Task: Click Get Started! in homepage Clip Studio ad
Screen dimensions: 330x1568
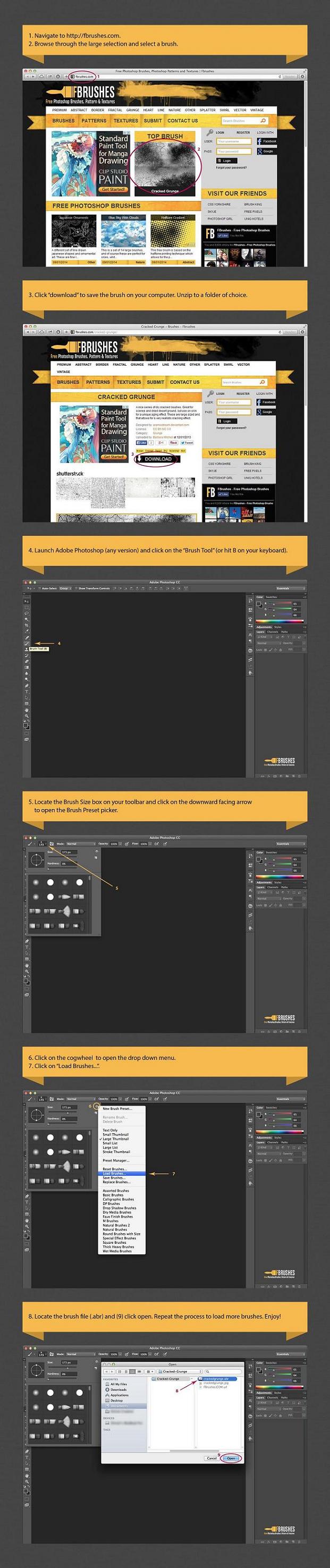Action: (x=113, y=189)
